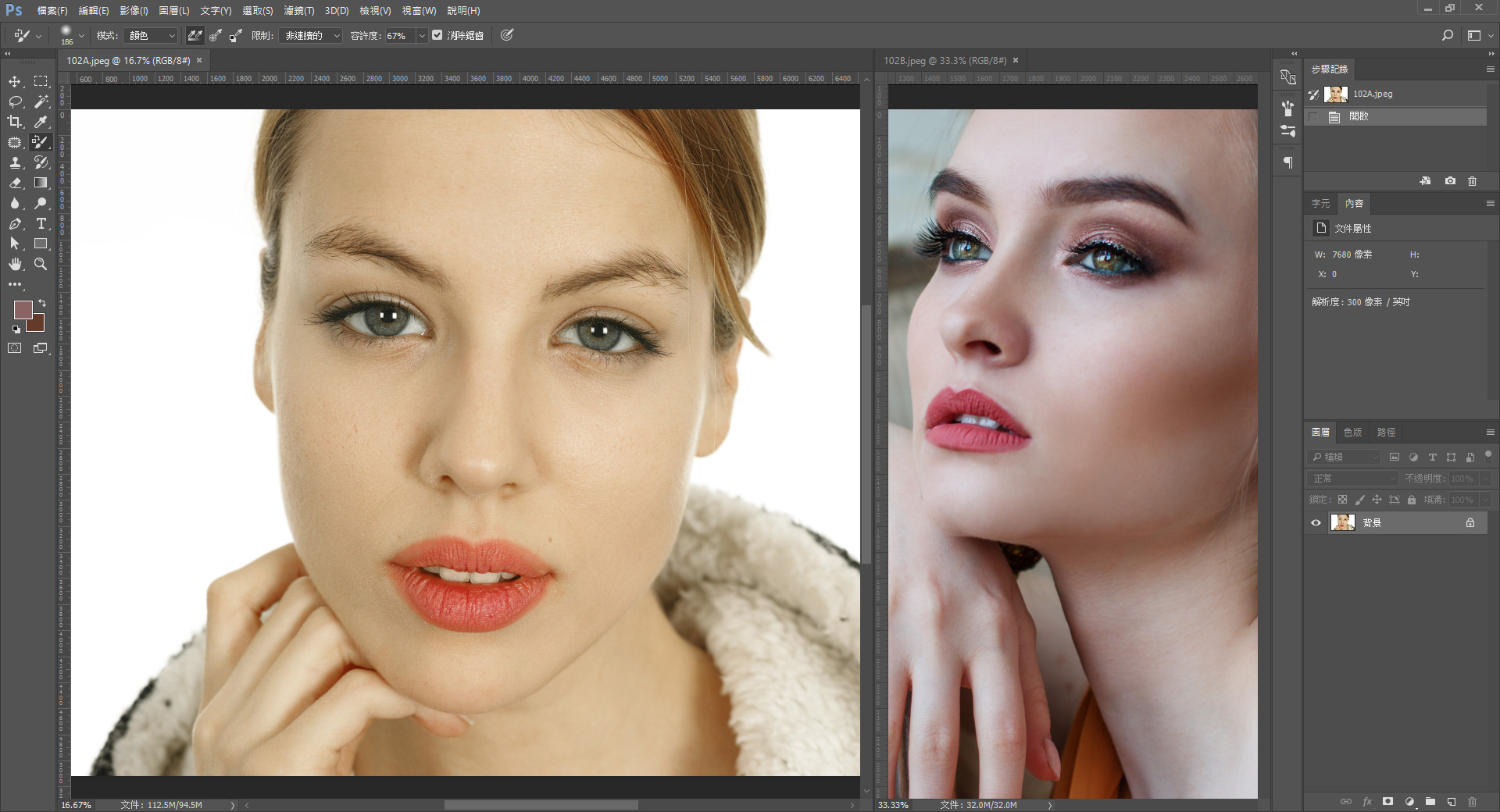Open the 影像(I) menu

pyautogui.click(x=134, y=11)
